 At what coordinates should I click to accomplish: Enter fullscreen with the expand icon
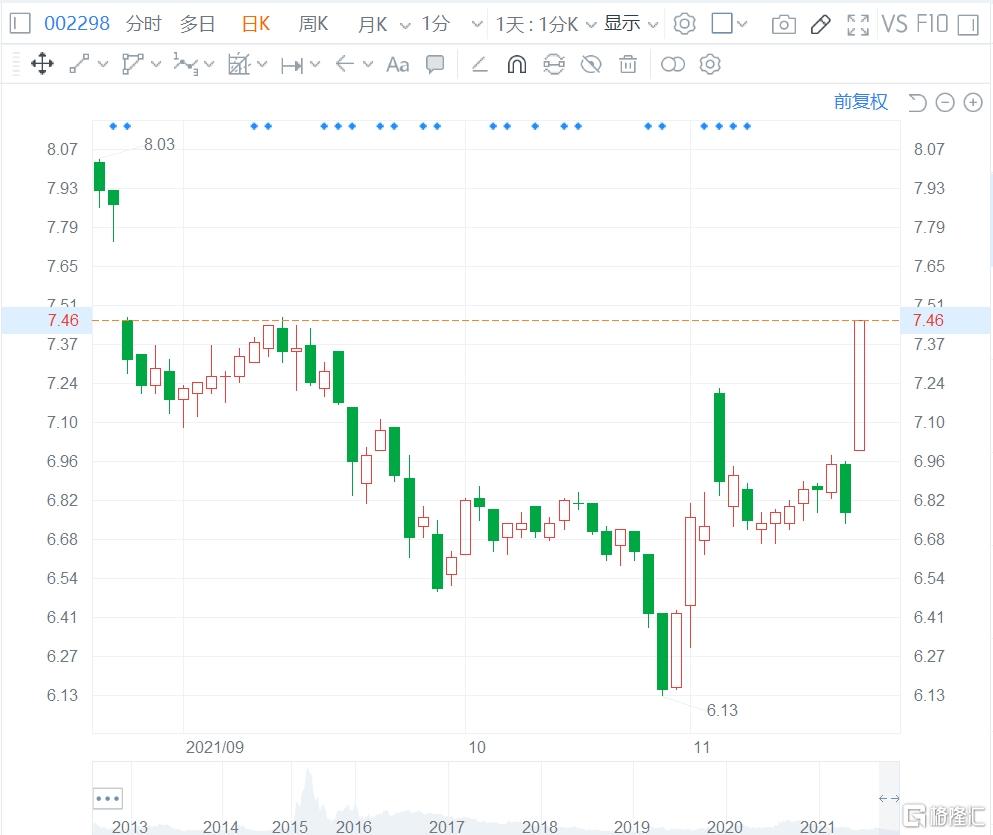pyautogui.click(x=858, y=25)
